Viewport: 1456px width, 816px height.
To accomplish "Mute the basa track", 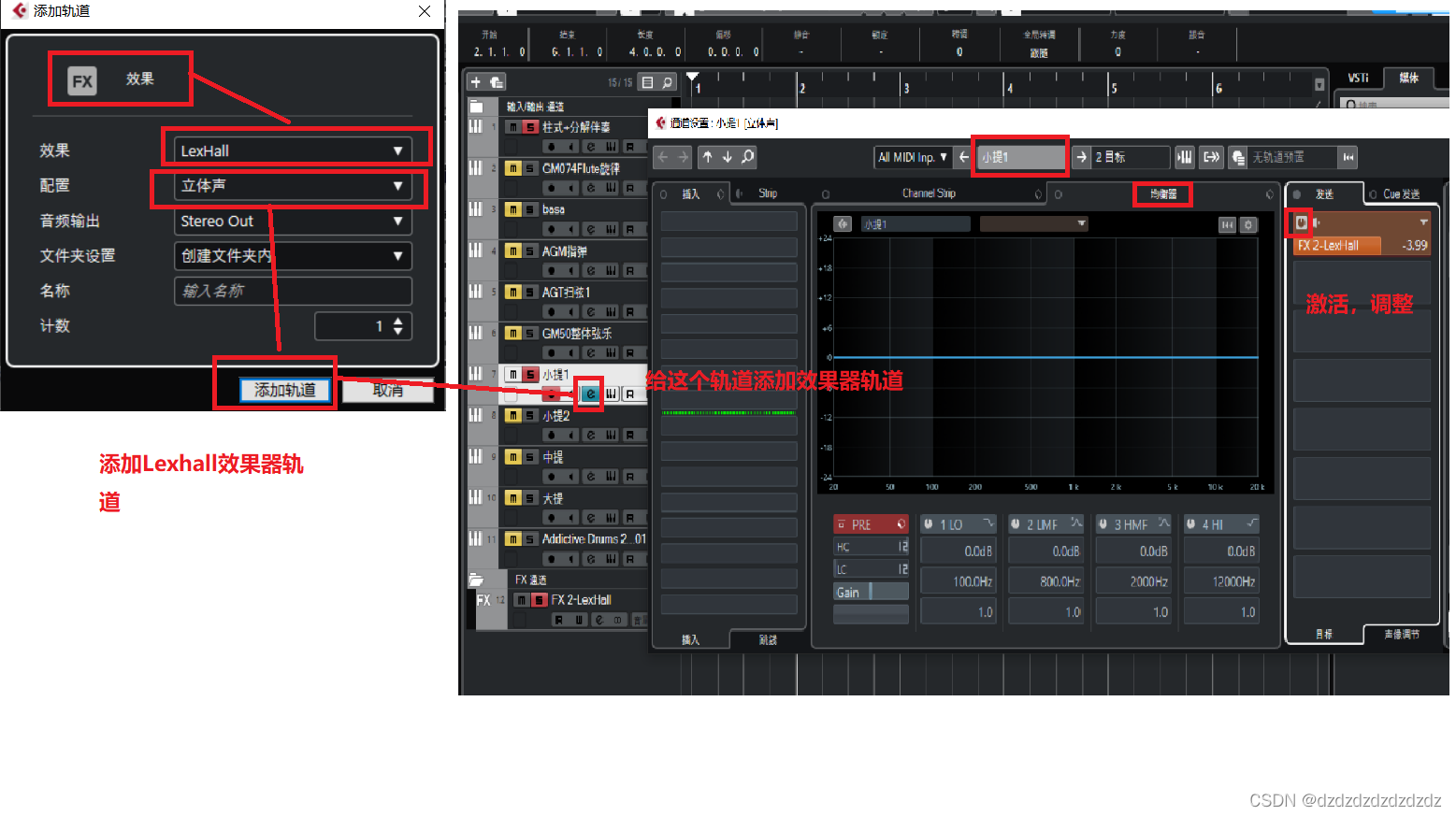I will [512, 209].
